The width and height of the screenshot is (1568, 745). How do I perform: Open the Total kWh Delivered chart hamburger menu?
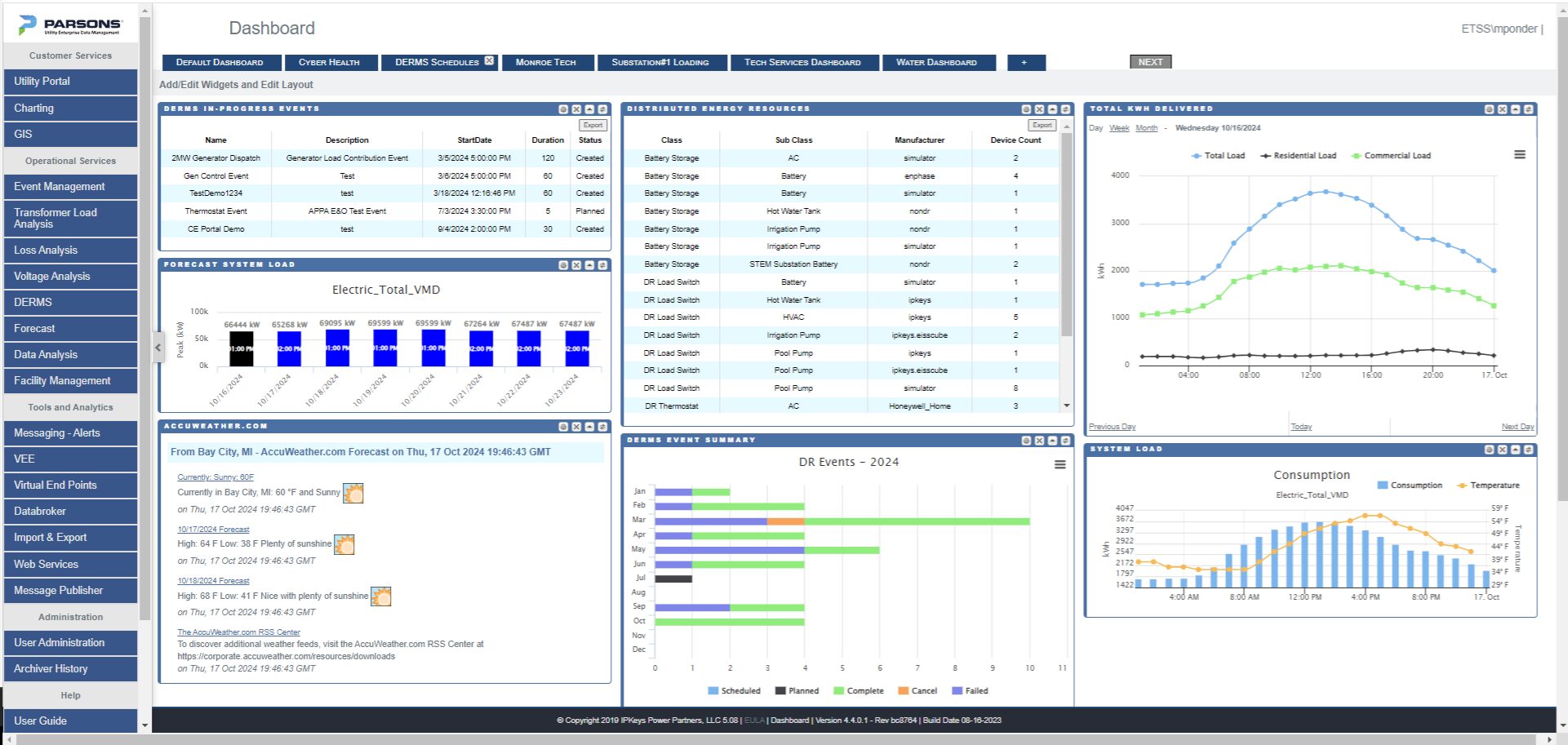pyautogui.click(x=1519, y=155)
